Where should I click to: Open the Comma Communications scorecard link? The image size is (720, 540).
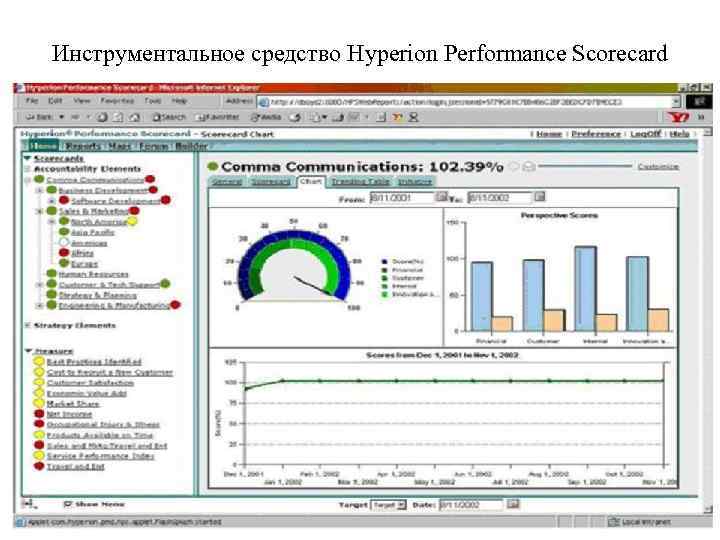coord(95,180)
